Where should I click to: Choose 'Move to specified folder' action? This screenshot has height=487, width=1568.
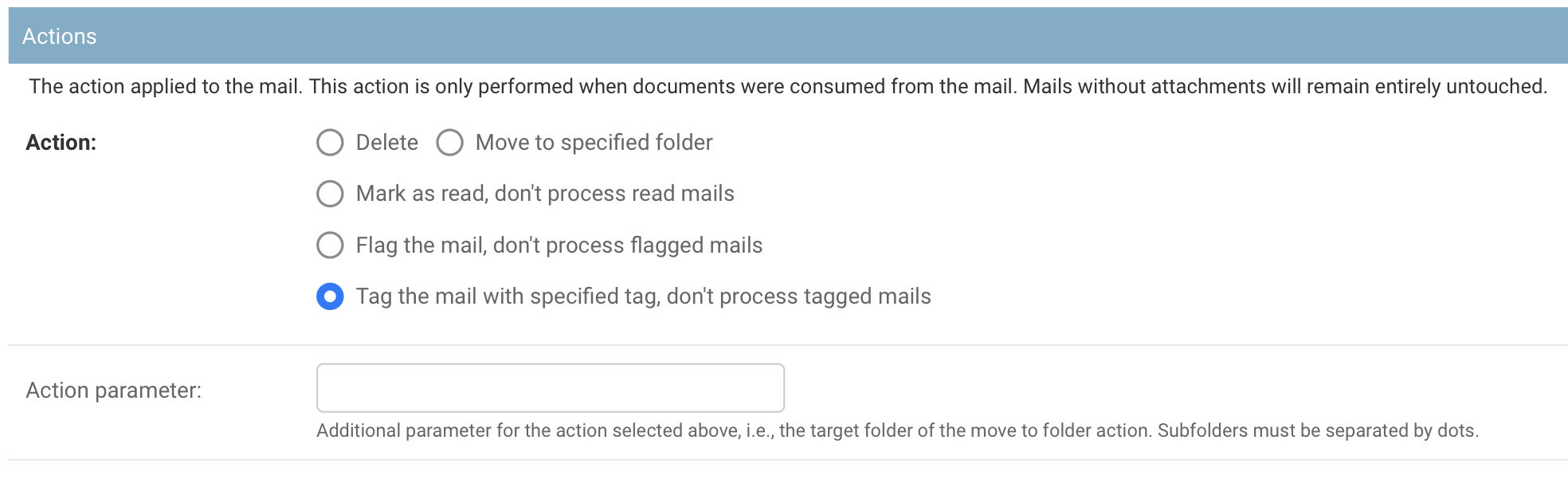pos(450,143)
